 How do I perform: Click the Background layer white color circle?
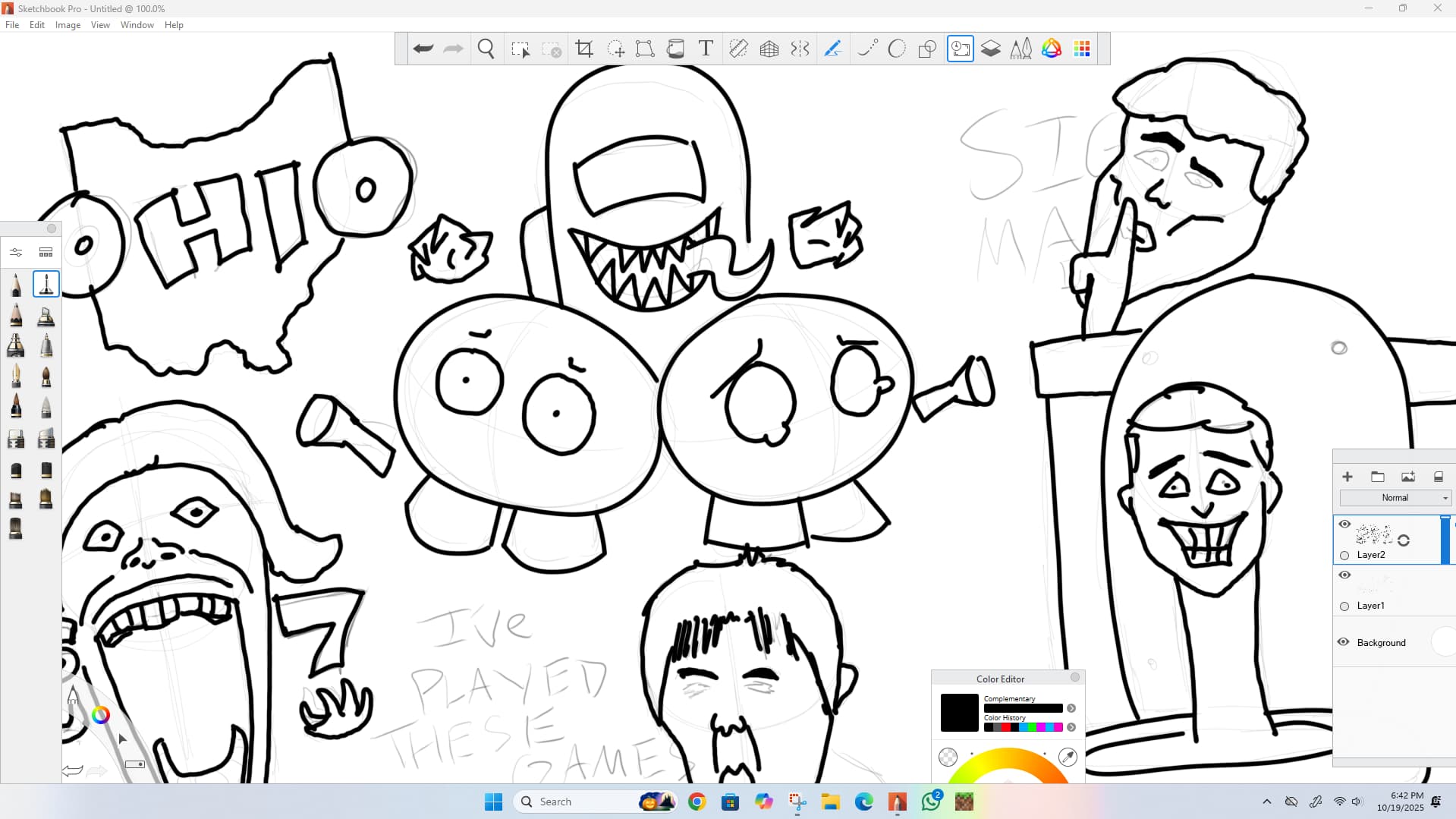1443,642
